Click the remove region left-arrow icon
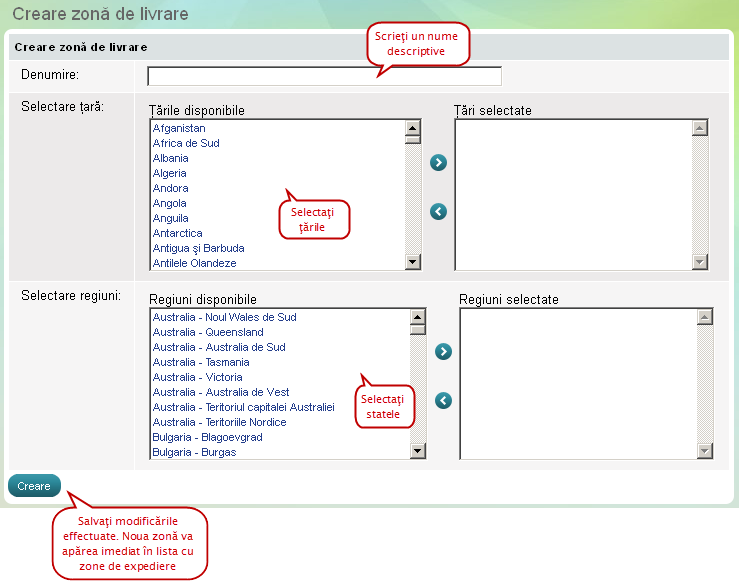This screenshot has height=583, width=739. [443, 401]
